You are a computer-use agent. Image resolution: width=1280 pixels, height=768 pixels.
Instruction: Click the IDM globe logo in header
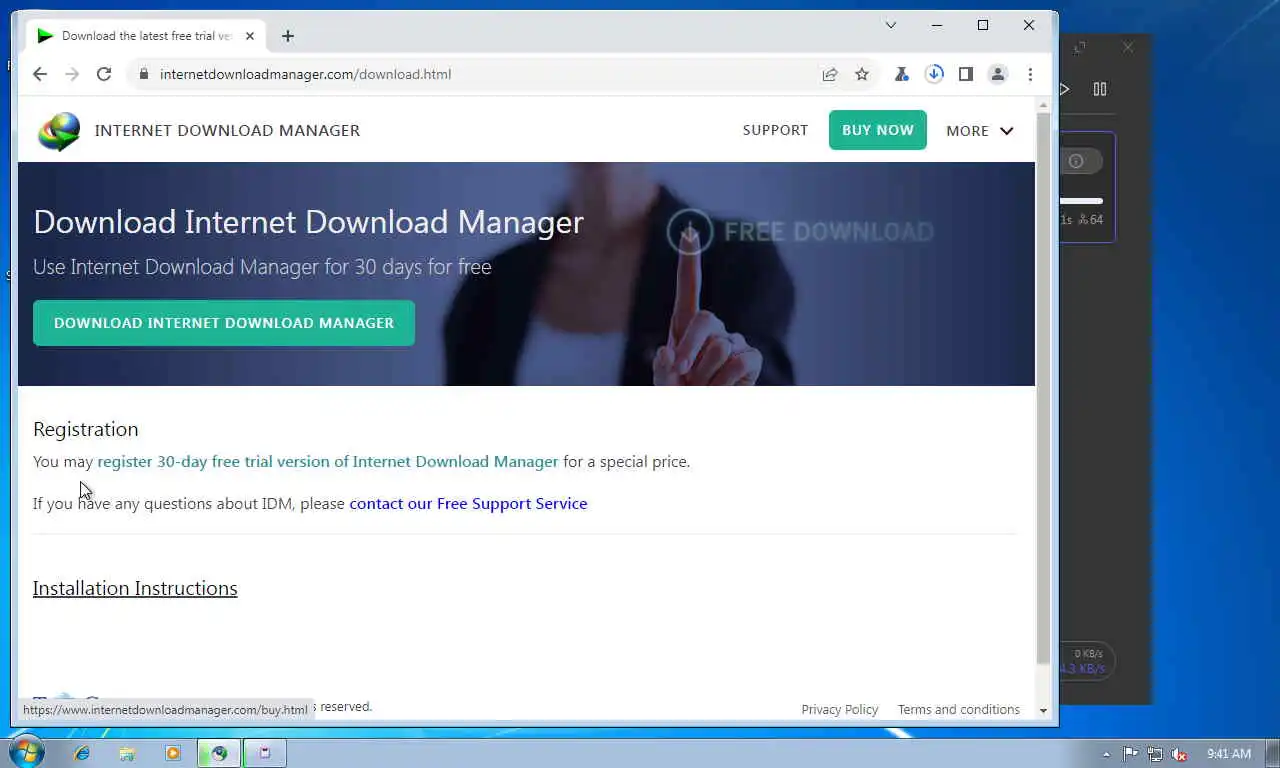(58, 131)
